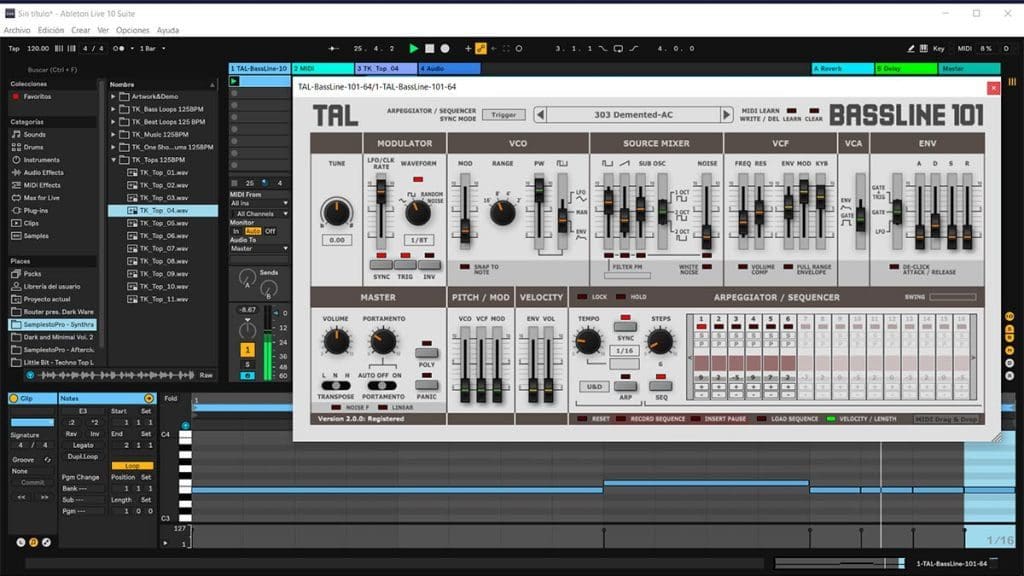The width and height of the screenshot is (1024, 576).
Task: Expand the TK_Music 125BPM folder
Action: (x=114, y=135)
